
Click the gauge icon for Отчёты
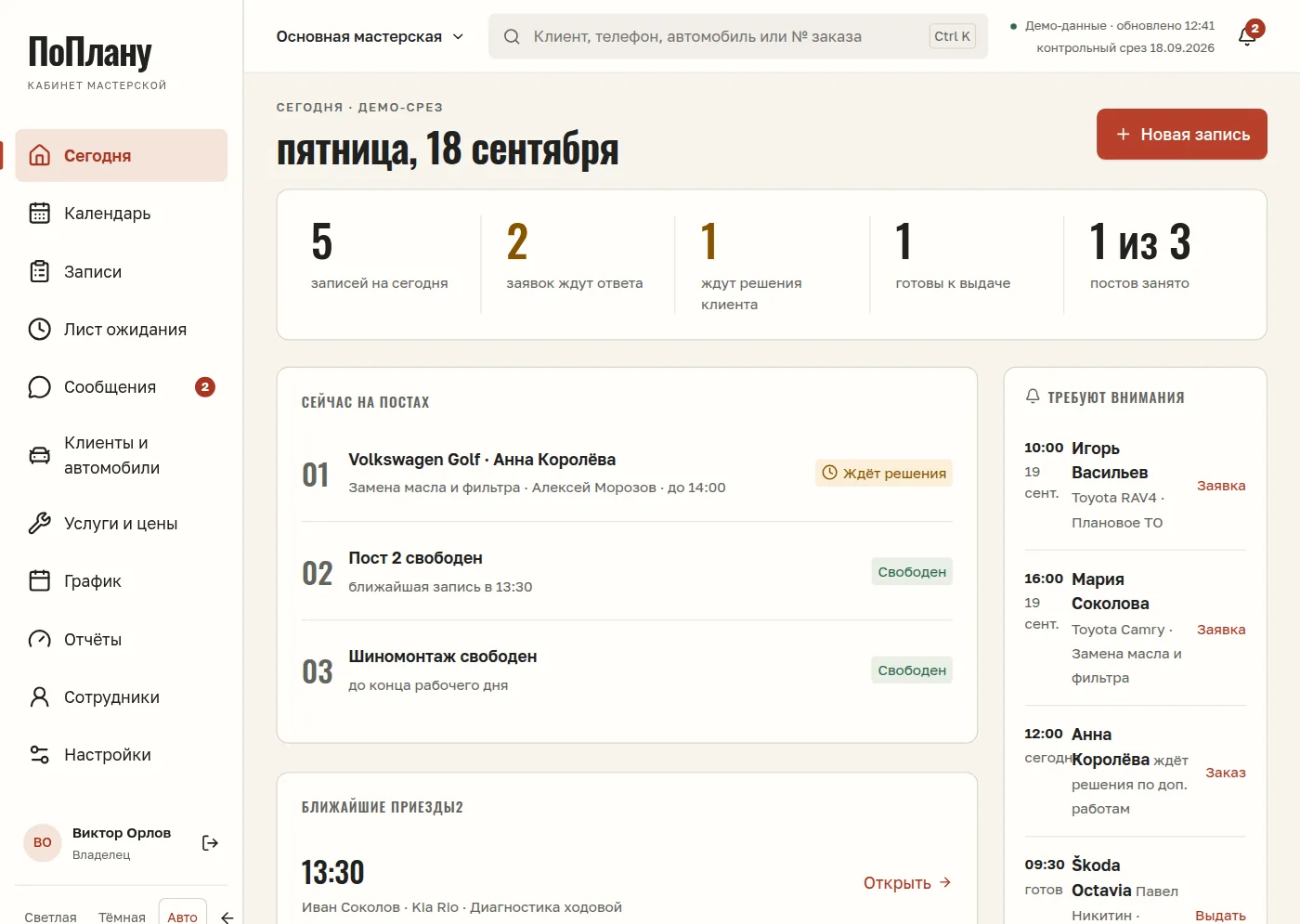tap(39, 639)
